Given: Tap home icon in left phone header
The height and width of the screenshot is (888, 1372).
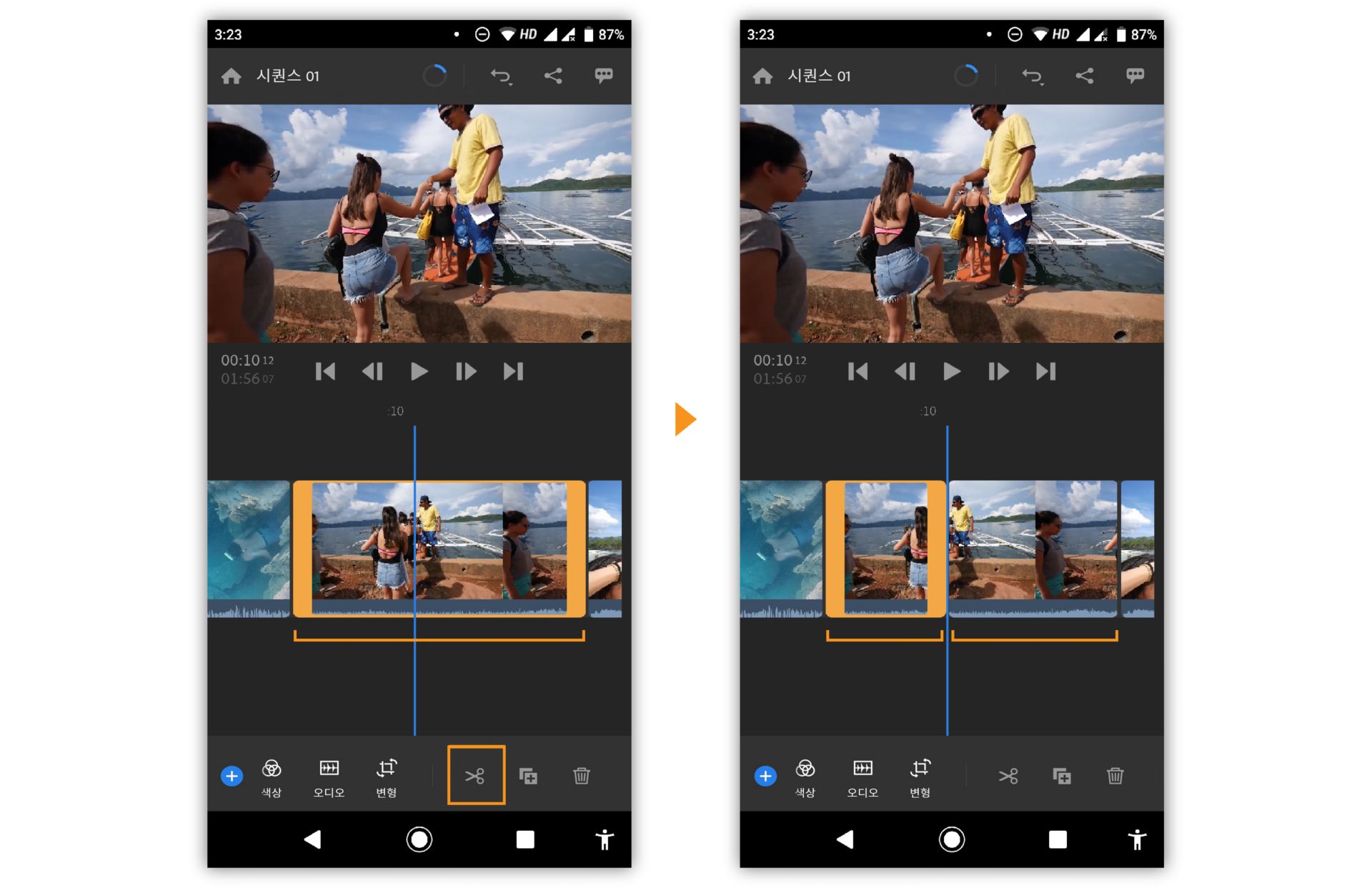Looking at the screenshot, I should click(x=231, y=76).
